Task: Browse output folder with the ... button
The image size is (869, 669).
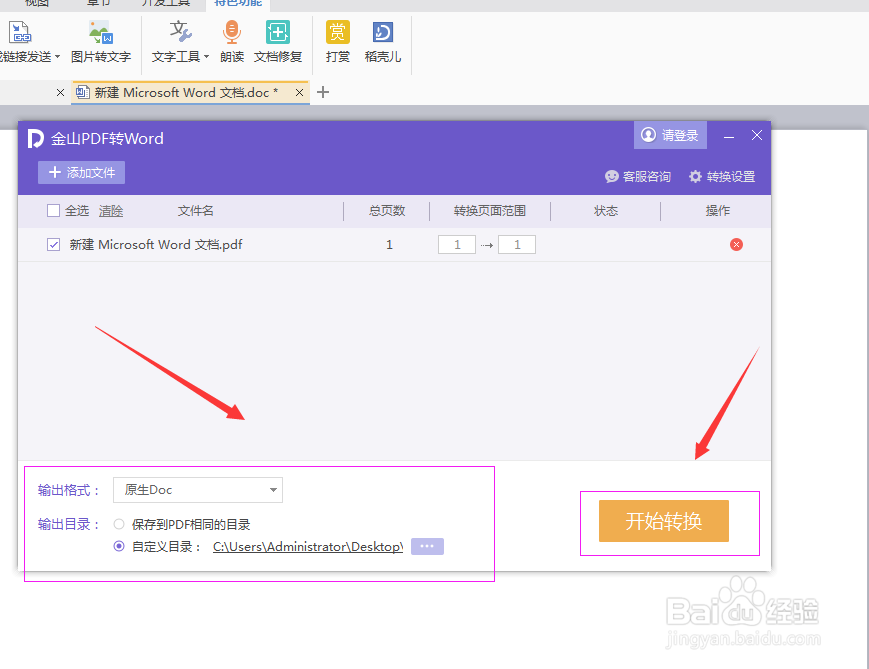Action: coord(427,546)
